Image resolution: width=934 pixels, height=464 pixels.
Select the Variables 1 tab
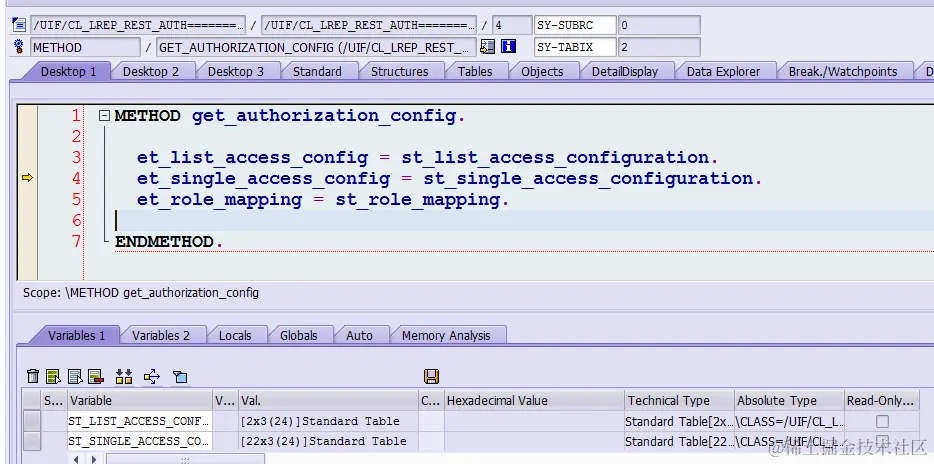click(x=76, y=335)
